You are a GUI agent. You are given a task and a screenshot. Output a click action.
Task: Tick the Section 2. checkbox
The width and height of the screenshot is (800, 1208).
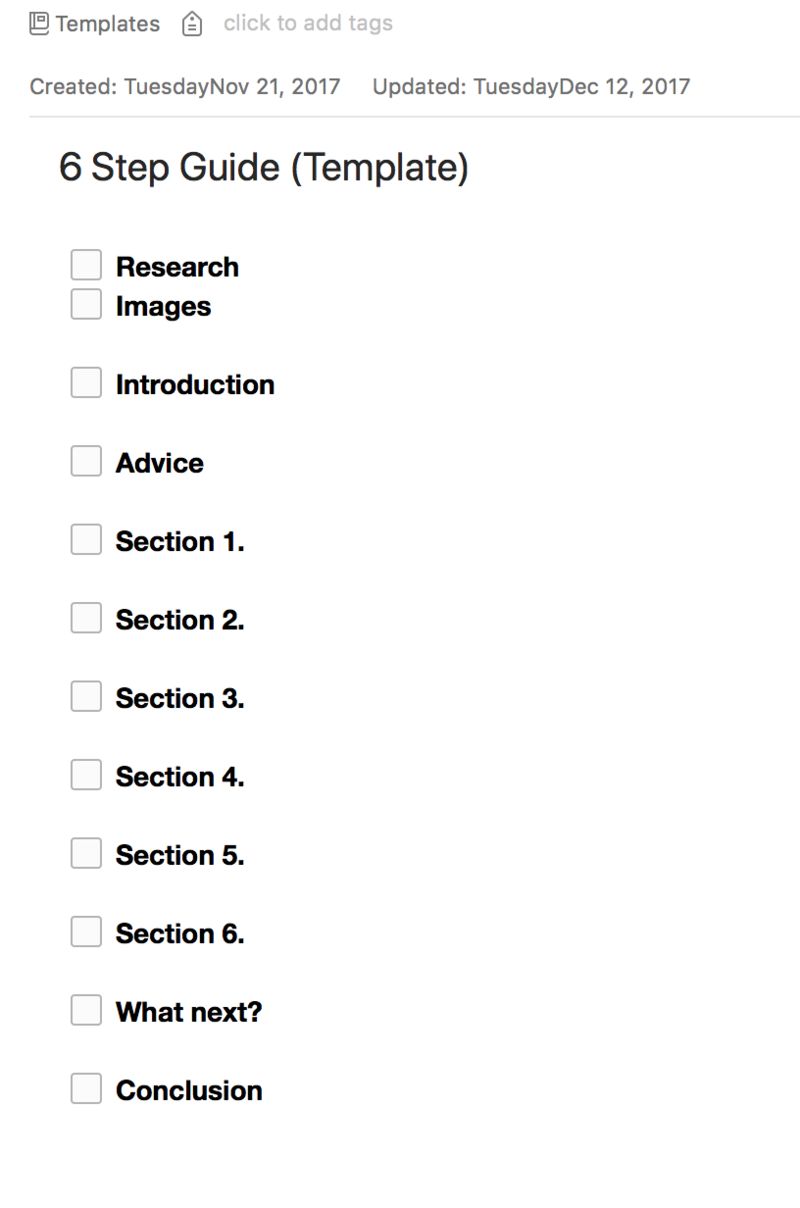click(86, 618)
